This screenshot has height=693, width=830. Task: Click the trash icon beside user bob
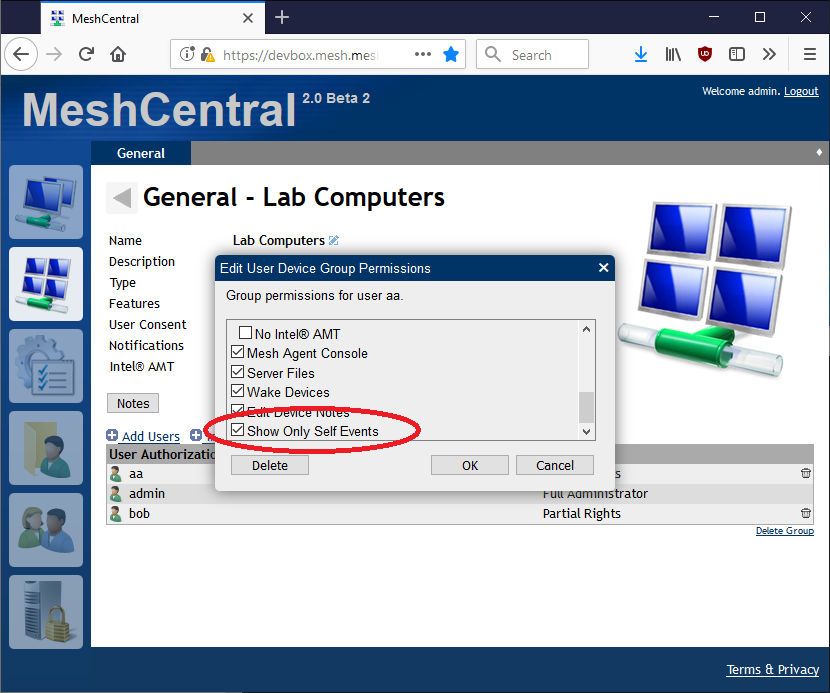click(x=806, y=512)
